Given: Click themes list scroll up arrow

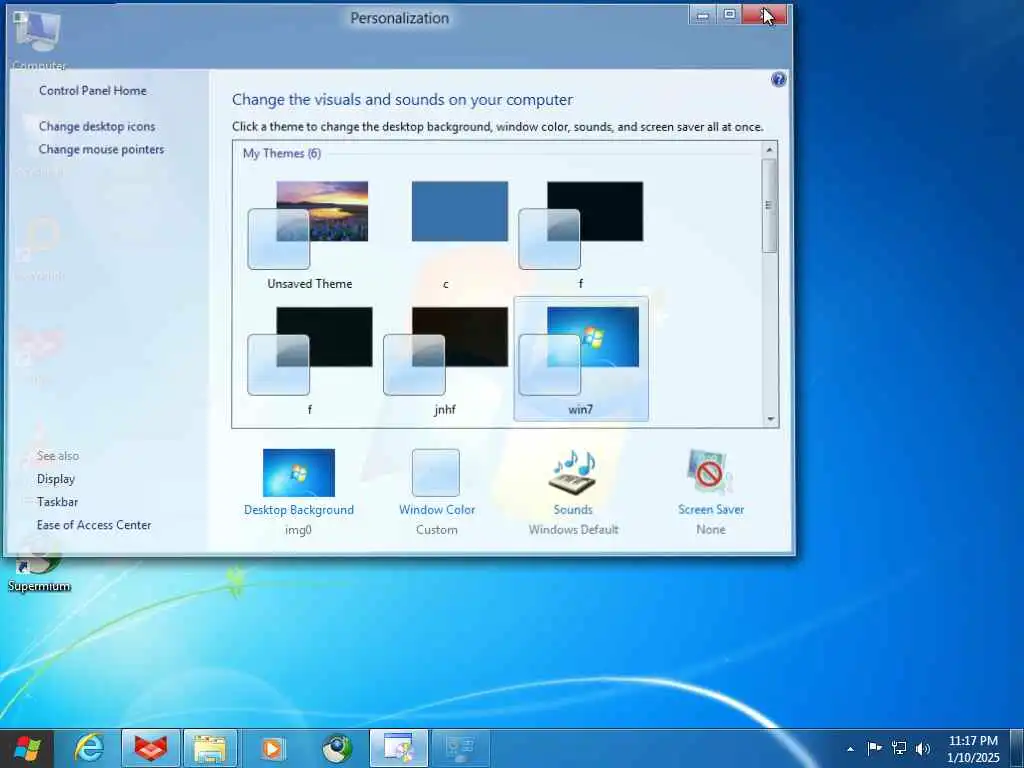Looking at the screenshot, I should click(x=769, y=150).
